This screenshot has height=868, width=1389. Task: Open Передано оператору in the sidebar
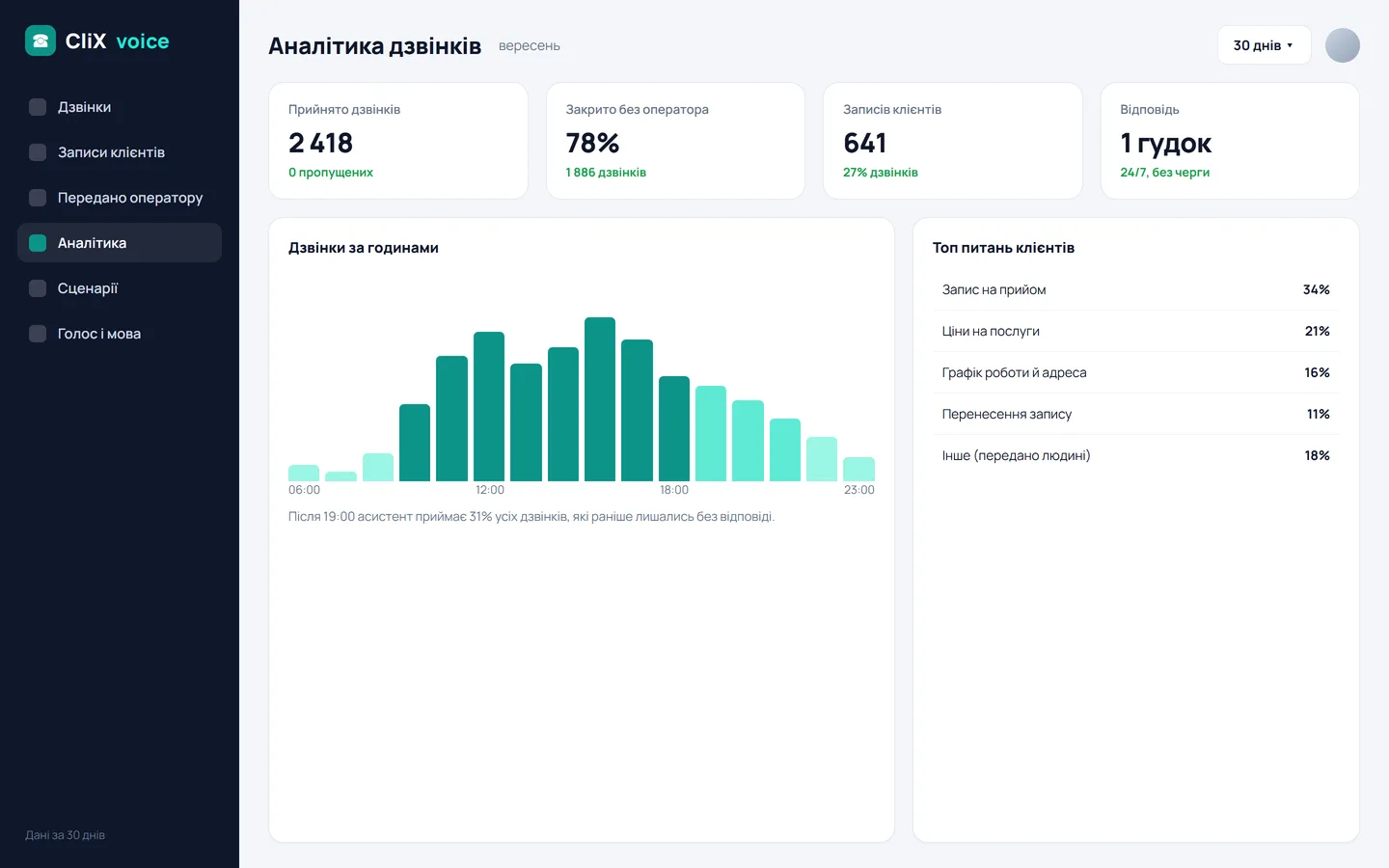120,198
